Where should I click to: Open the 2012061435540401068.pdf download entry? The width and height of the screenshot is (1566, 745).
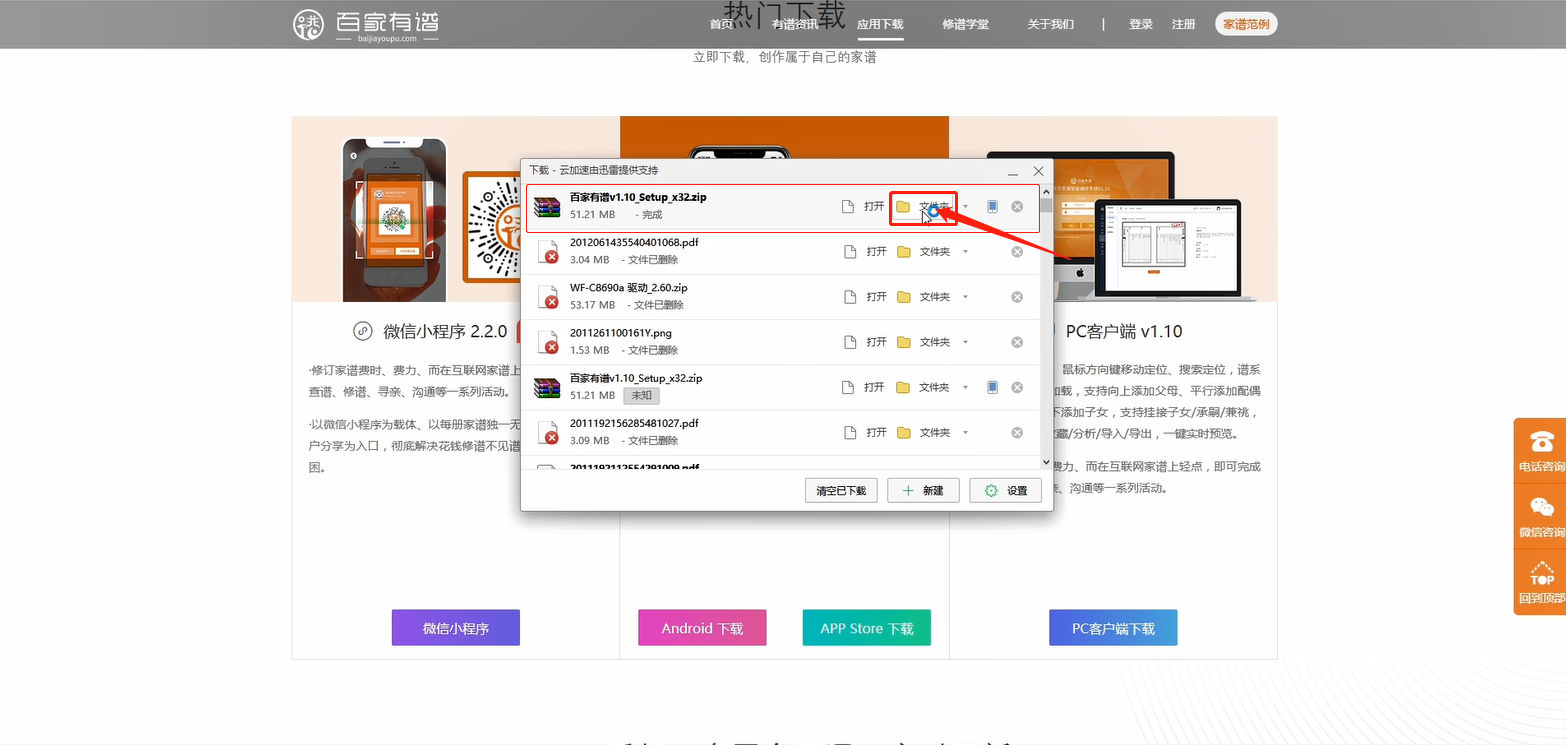click(x=864, y=252)
